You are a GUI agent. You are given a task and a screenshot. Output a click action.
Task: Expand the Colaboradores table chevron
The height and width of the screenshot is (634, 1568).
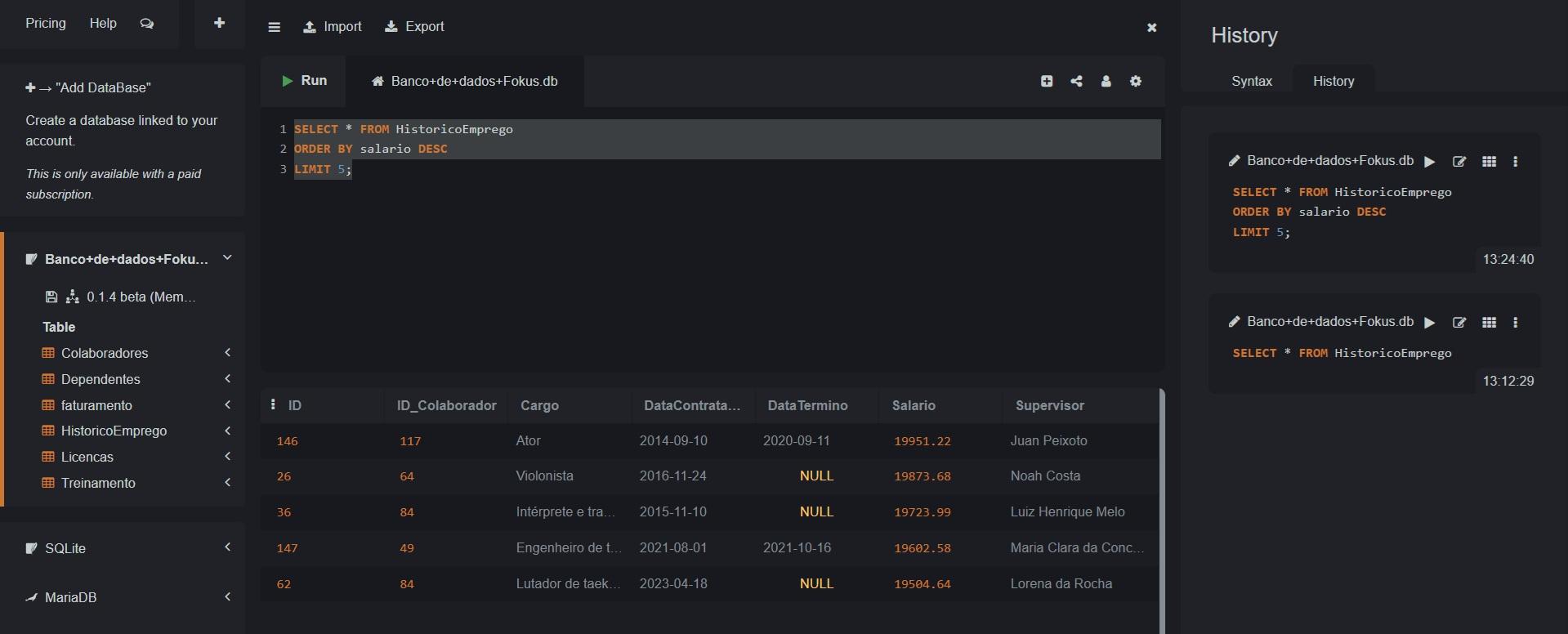[228, 352]
